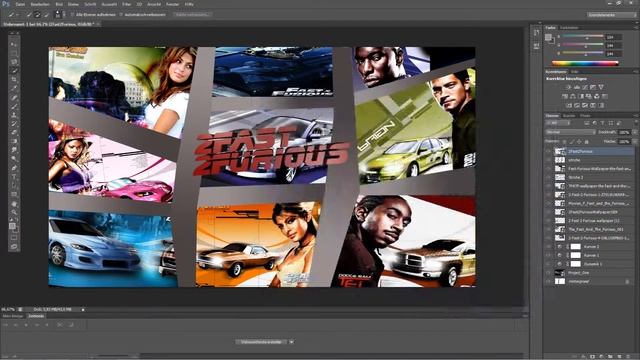640x360 pixels.
Task: Click create new layer icon in Layers panel
Action: [619, 356]
